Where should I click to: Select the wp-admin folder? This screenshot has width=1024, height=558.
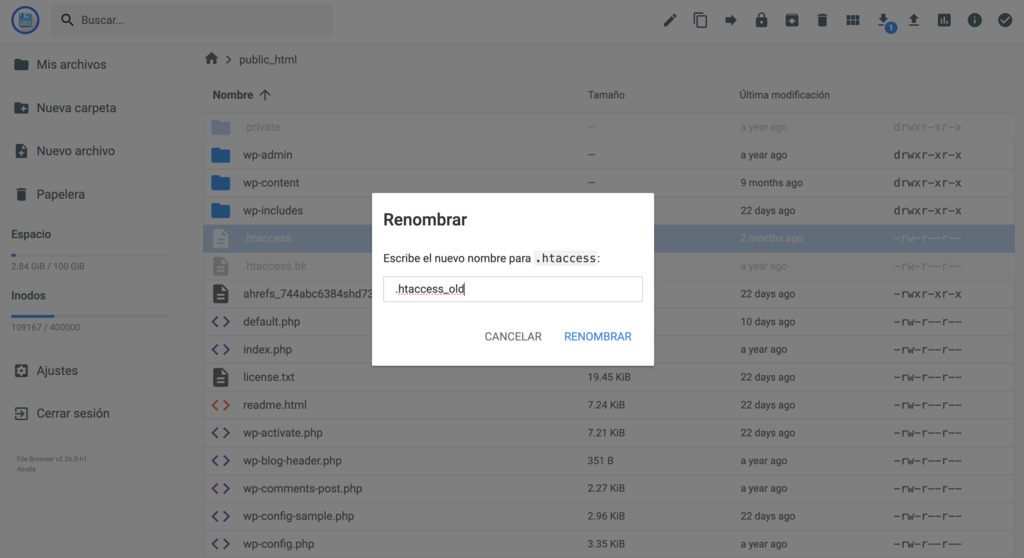tap(609, 155)
